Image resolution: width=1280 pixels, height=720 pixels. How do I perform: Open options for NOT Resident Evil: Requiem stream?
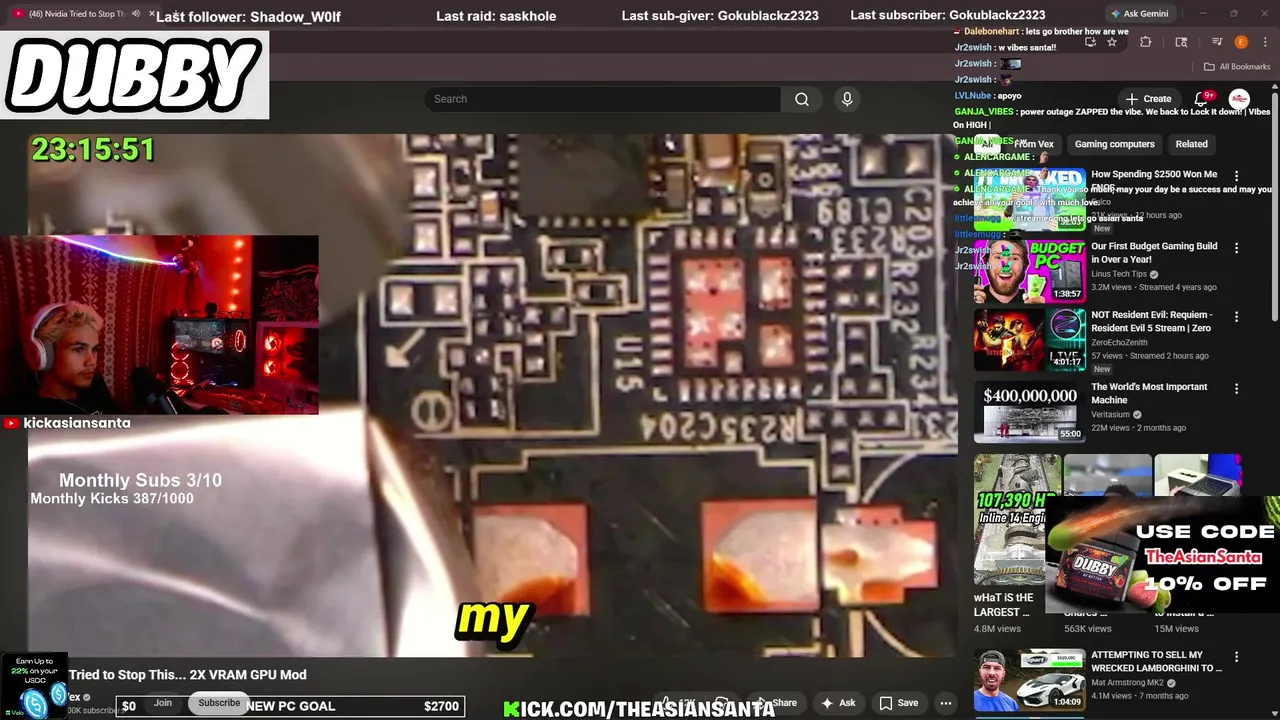(x=1236, y=317)
